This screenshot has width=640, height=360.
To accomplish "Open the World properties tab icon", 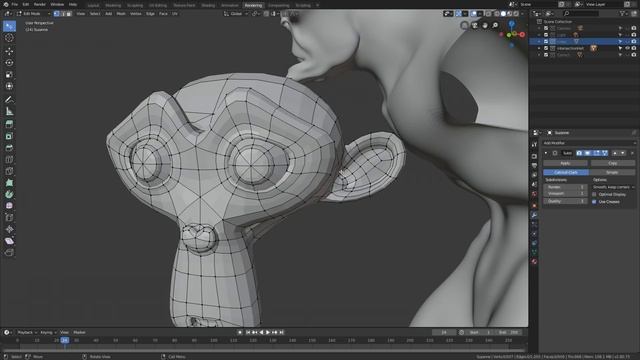I will click(x=534, y=195).
